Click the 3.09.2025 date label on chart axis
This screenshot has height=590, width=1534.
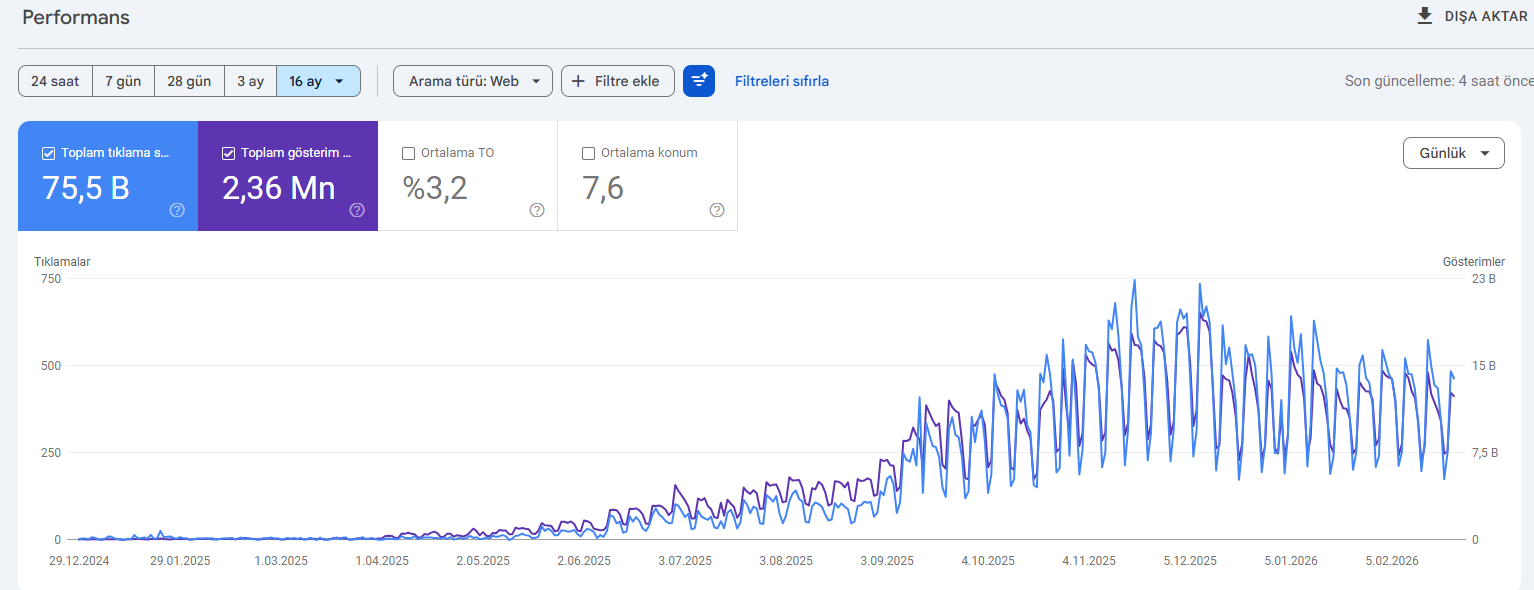tap(885, 561)
